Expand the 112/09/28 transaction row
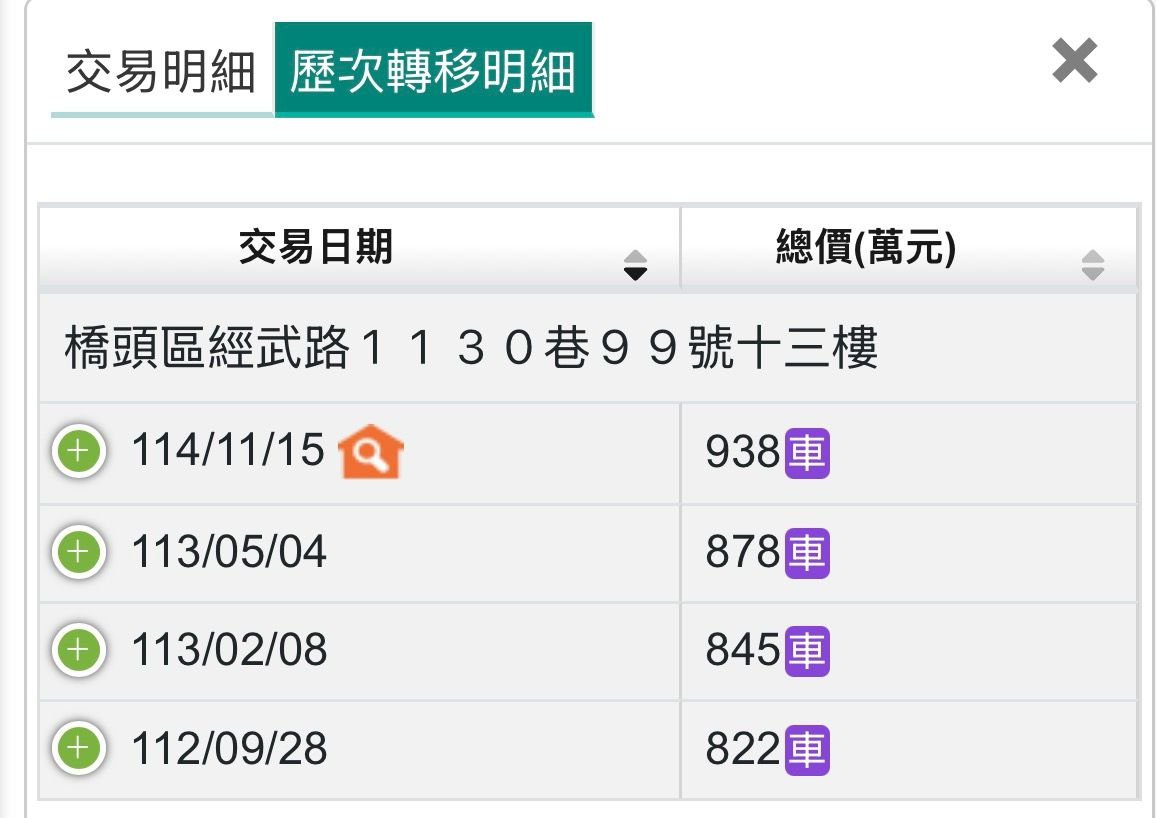Image resolution: width=1156 pixels, height=818 pixels. [x=79, y=748]
